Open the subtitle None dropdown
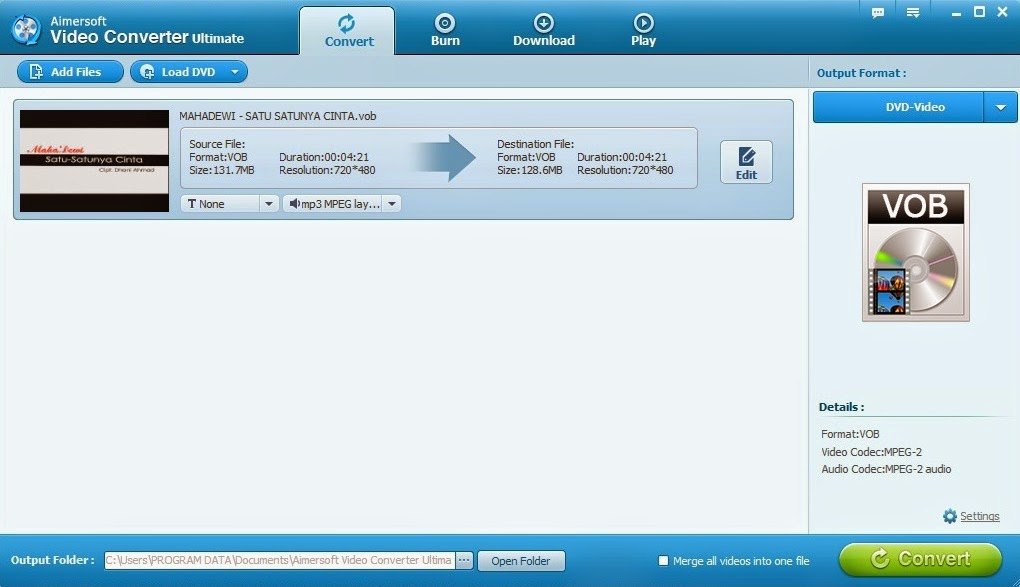The width and height of the screenshot is (1020, 587). pos(230,204)
